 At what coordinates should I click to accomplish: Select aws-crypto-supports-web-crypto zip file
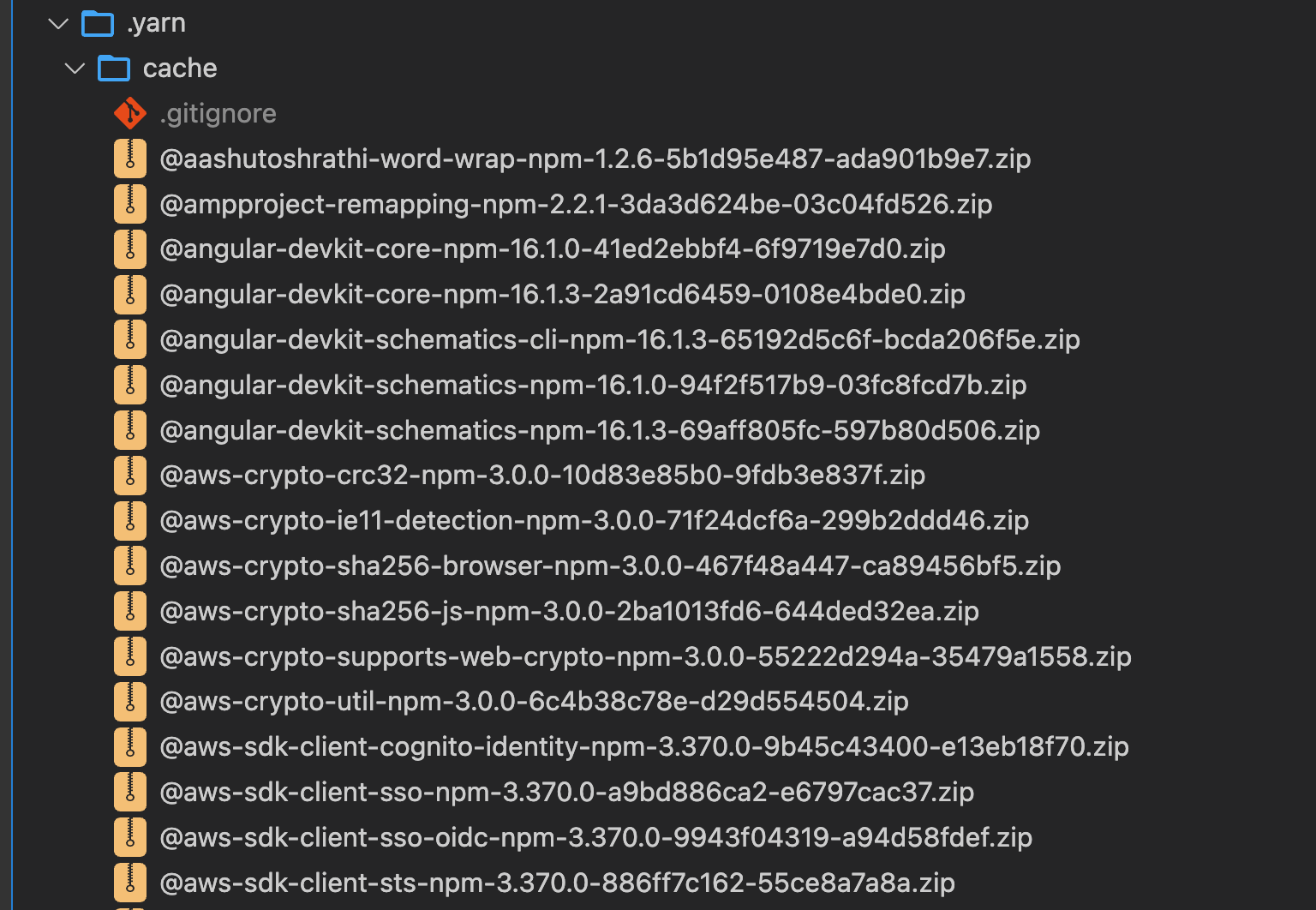(645, 657)
